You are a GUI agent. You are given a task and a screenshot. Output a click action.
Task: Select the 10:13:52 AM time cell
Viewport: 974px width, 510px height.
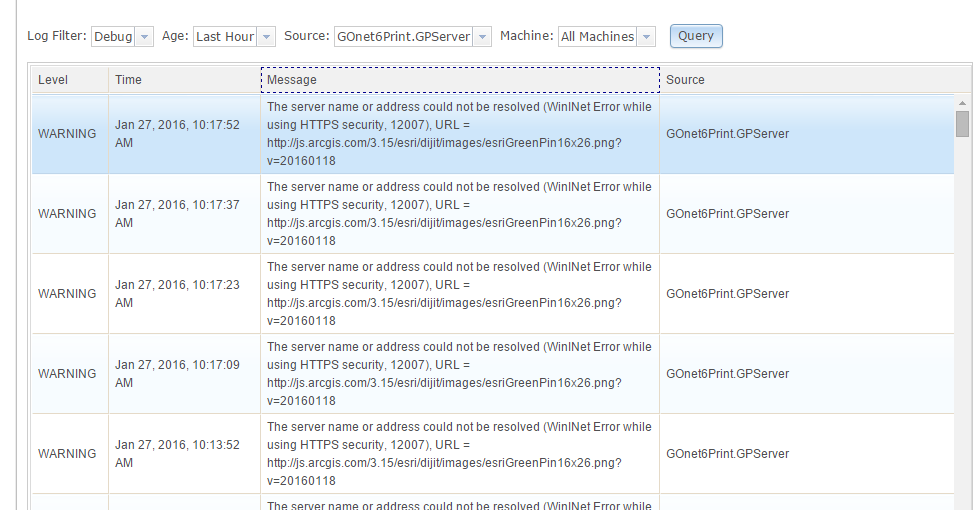[x=184, y=454]
